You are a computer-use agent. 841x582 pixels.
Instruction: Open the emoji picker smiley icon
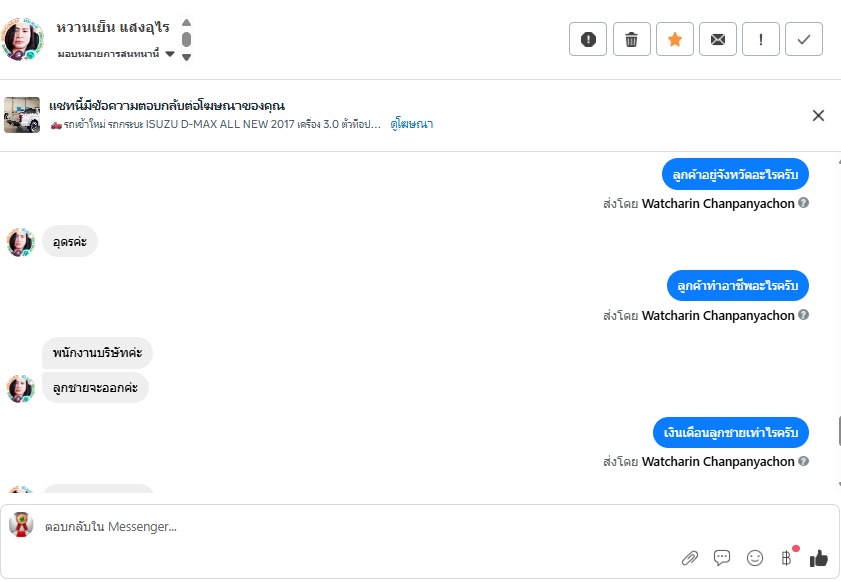click(755, 558)
